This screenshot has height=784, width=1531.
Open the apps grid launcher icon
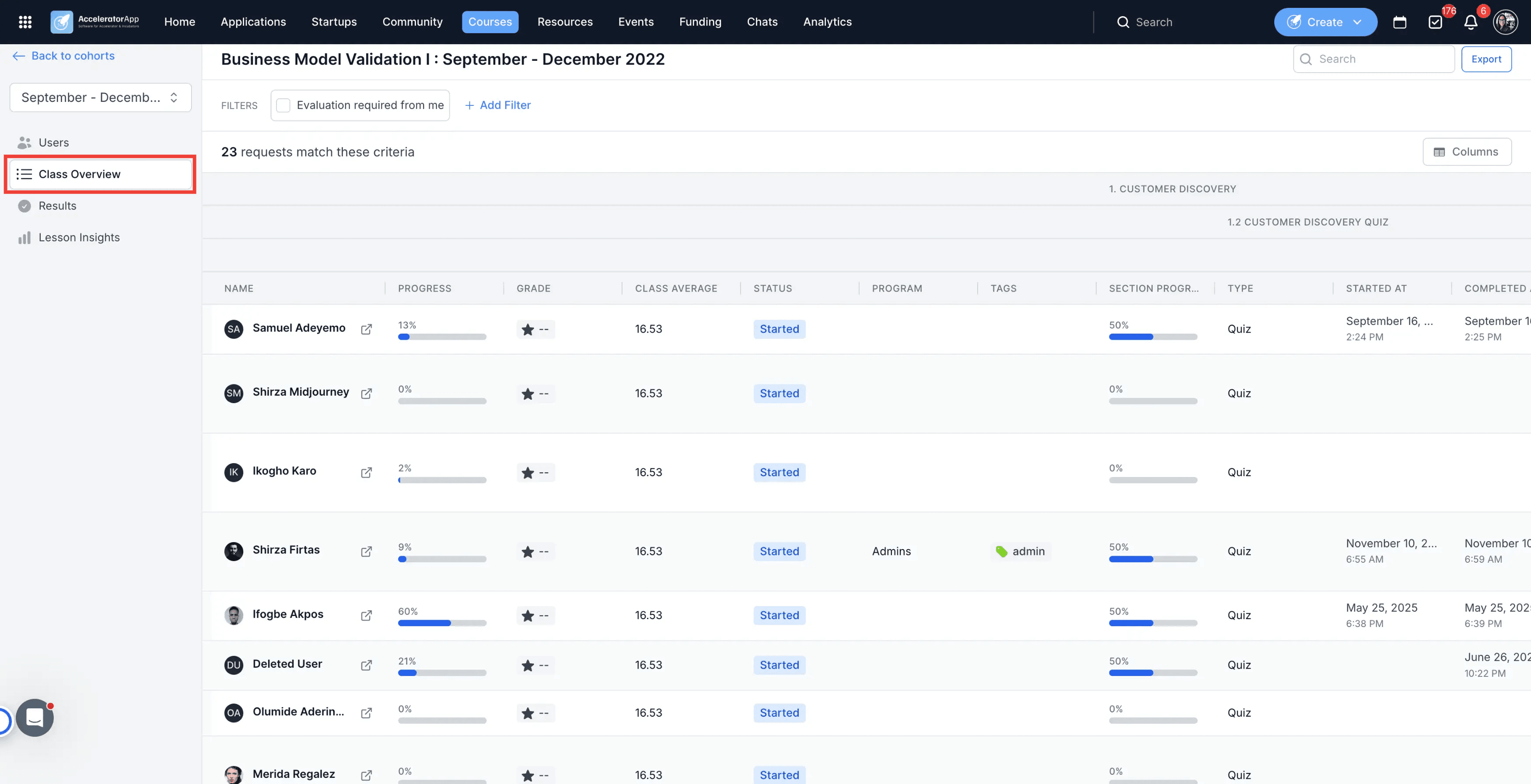pos(25,22)
